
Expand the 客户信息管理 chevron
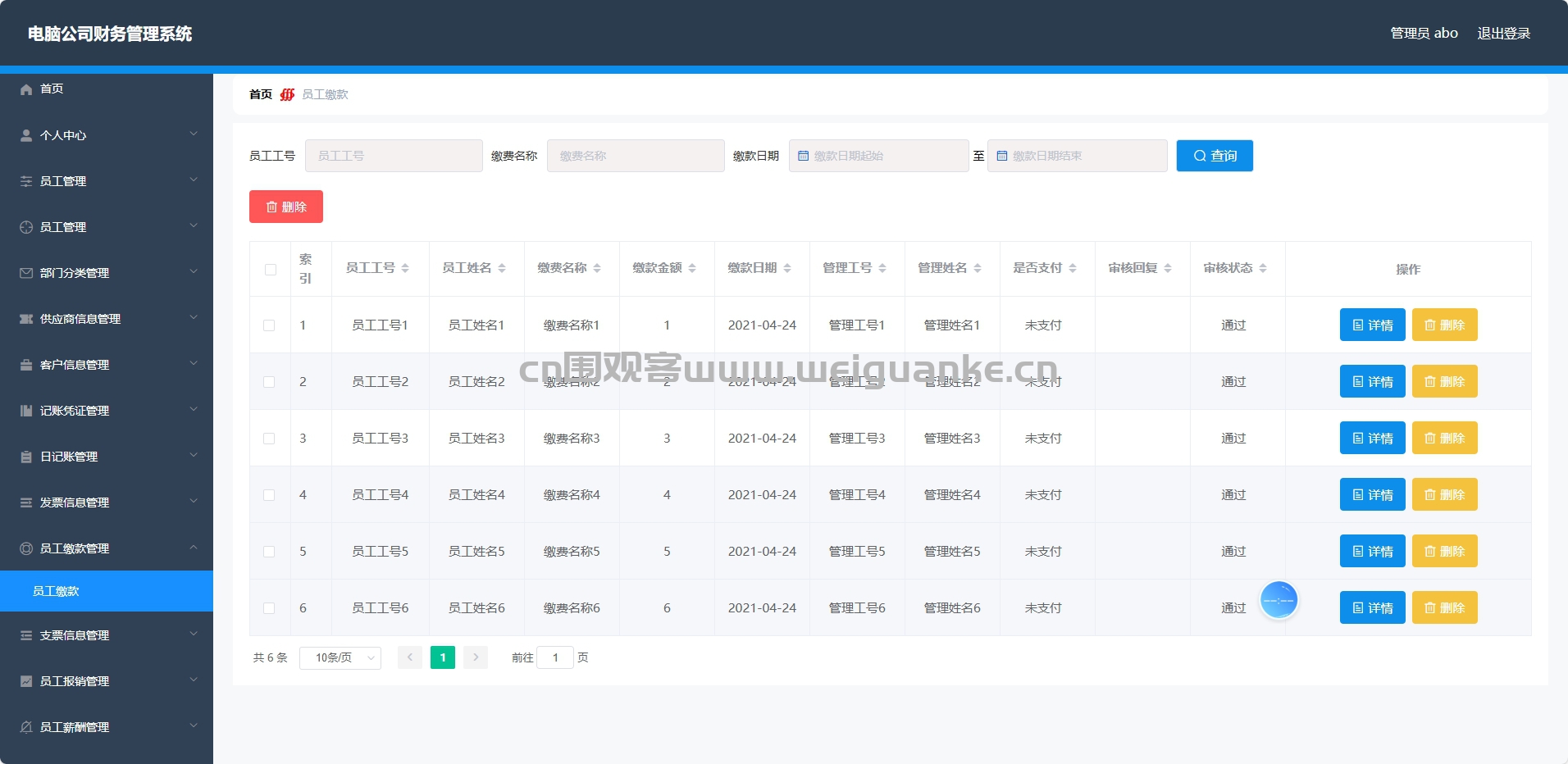[194, 363]
